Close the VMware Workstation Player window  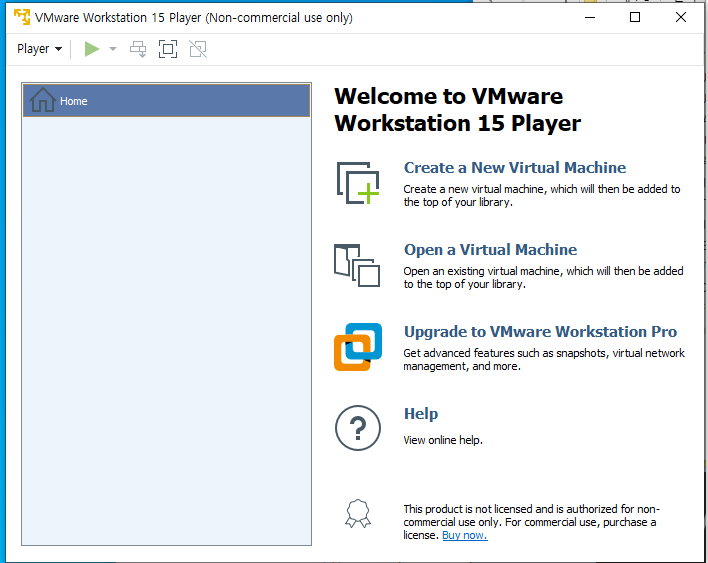pyautogui.click(x=680, y=18)
